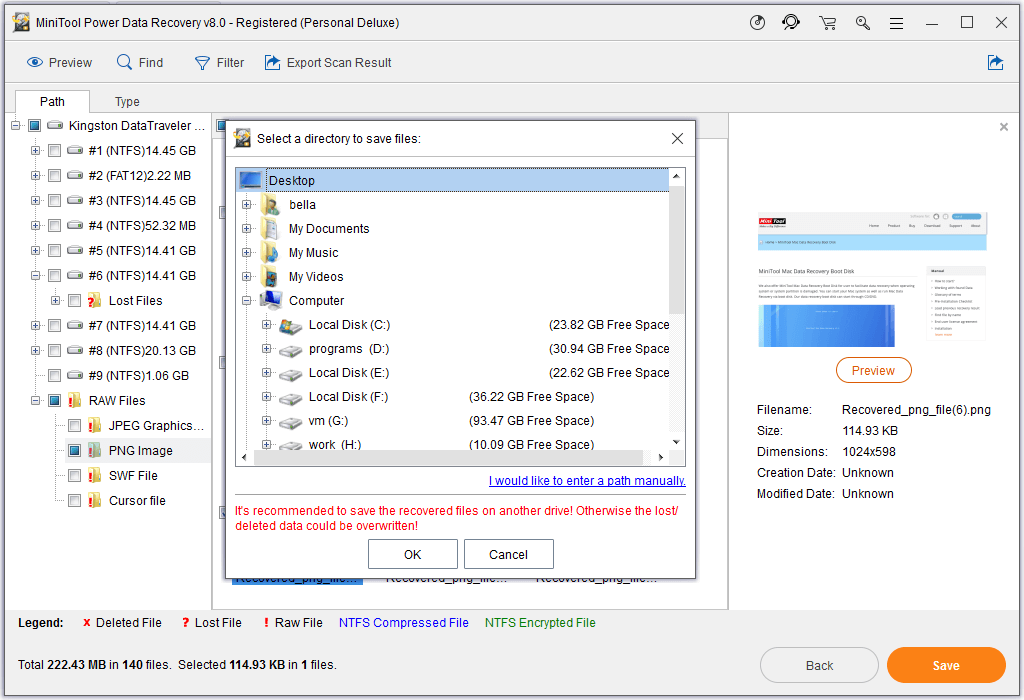The width and height of the screenshot is (1024, 700).
Task: Close the preview pane
Action: pyautogui.click(x=1004, y=127)
